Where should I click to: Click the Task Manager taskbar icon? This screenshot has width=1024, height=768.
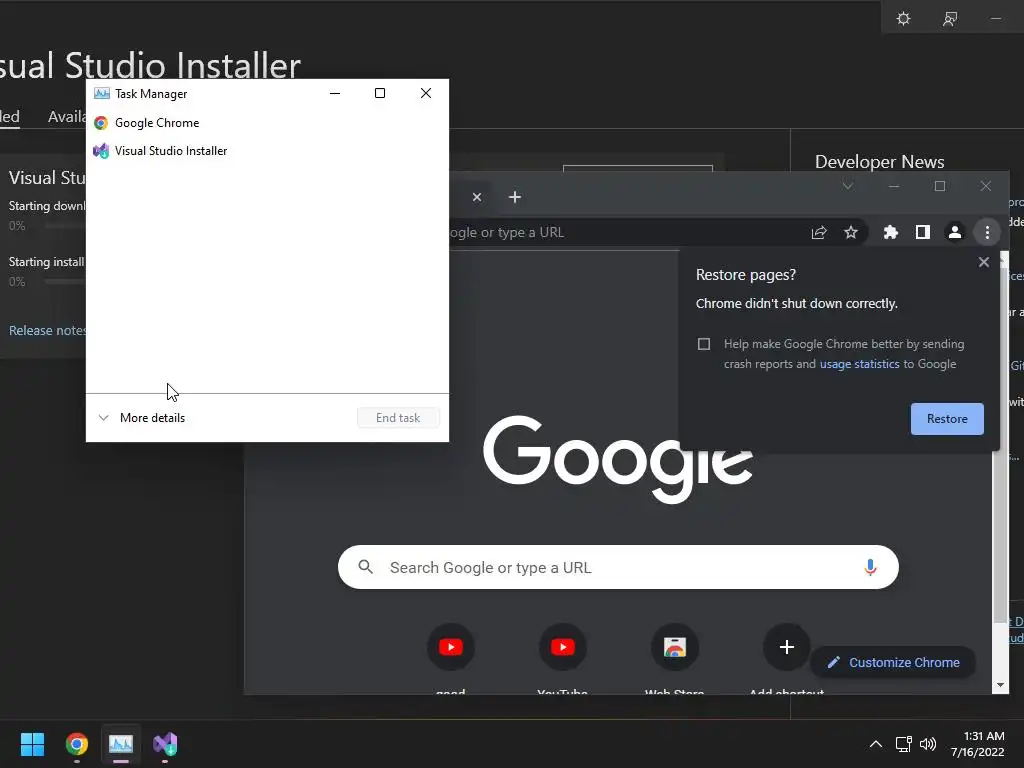121,744
